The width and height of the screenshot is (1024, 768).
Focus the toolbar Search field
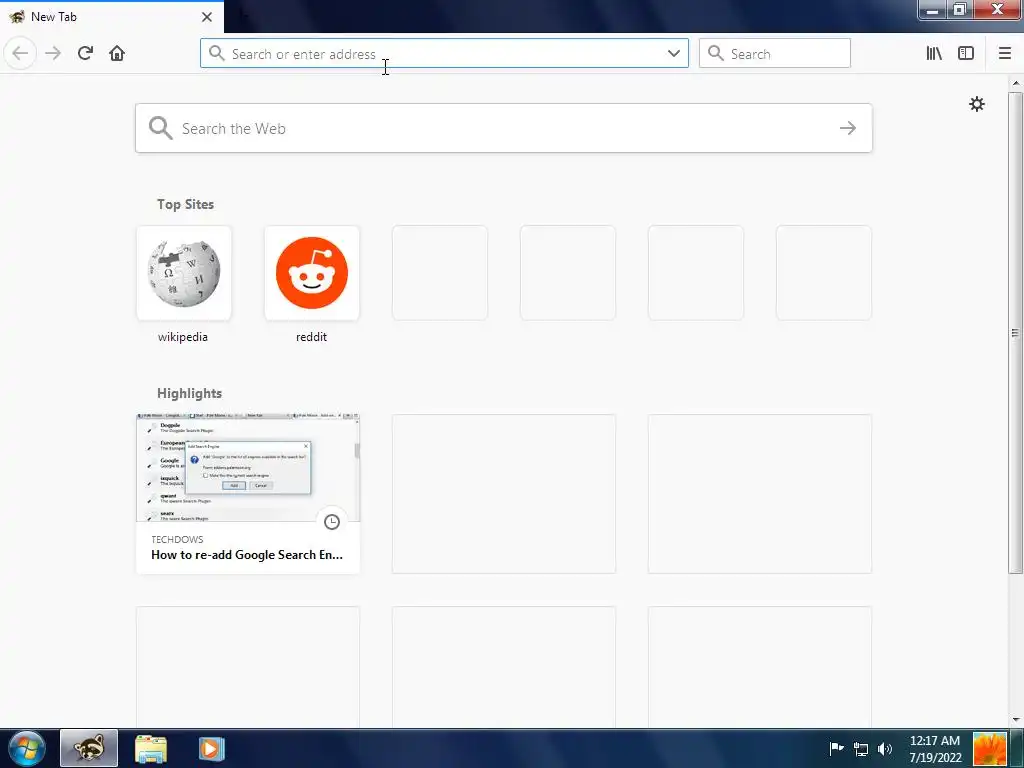tap(775, 53)
